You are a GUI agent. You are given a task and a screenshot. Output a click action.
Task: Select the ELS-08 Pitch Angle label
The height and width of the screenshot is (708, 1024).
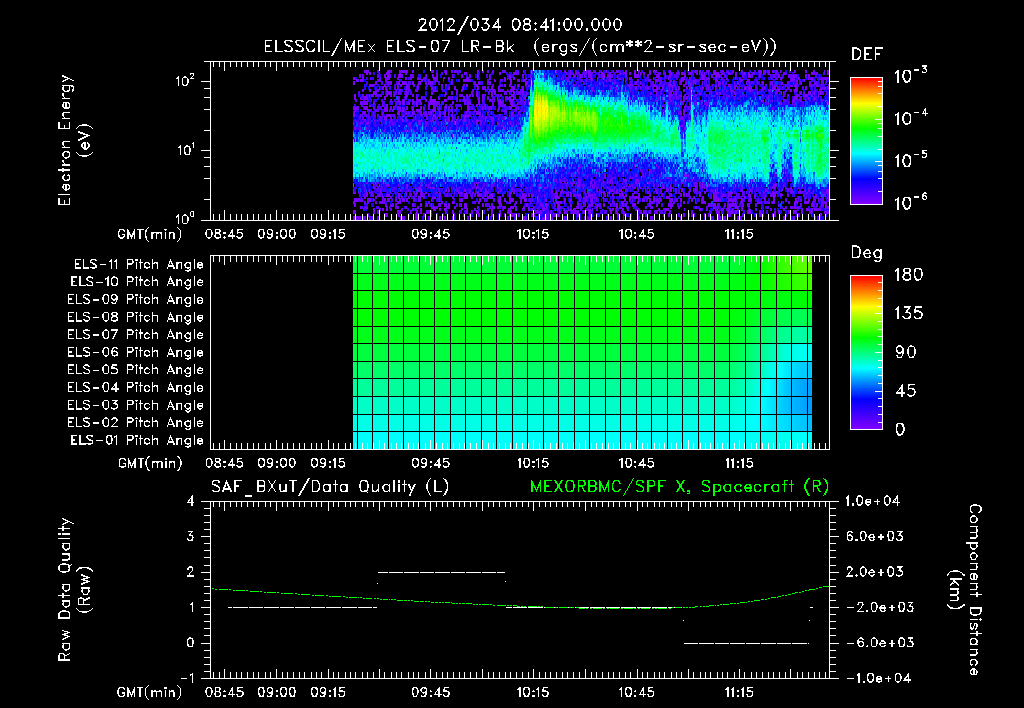[135, 317]
